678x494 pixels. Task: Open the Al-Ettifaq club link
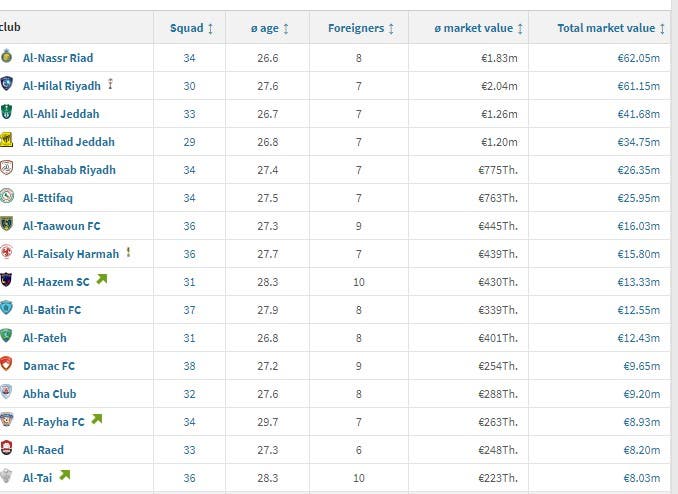(x=47, y=198)
